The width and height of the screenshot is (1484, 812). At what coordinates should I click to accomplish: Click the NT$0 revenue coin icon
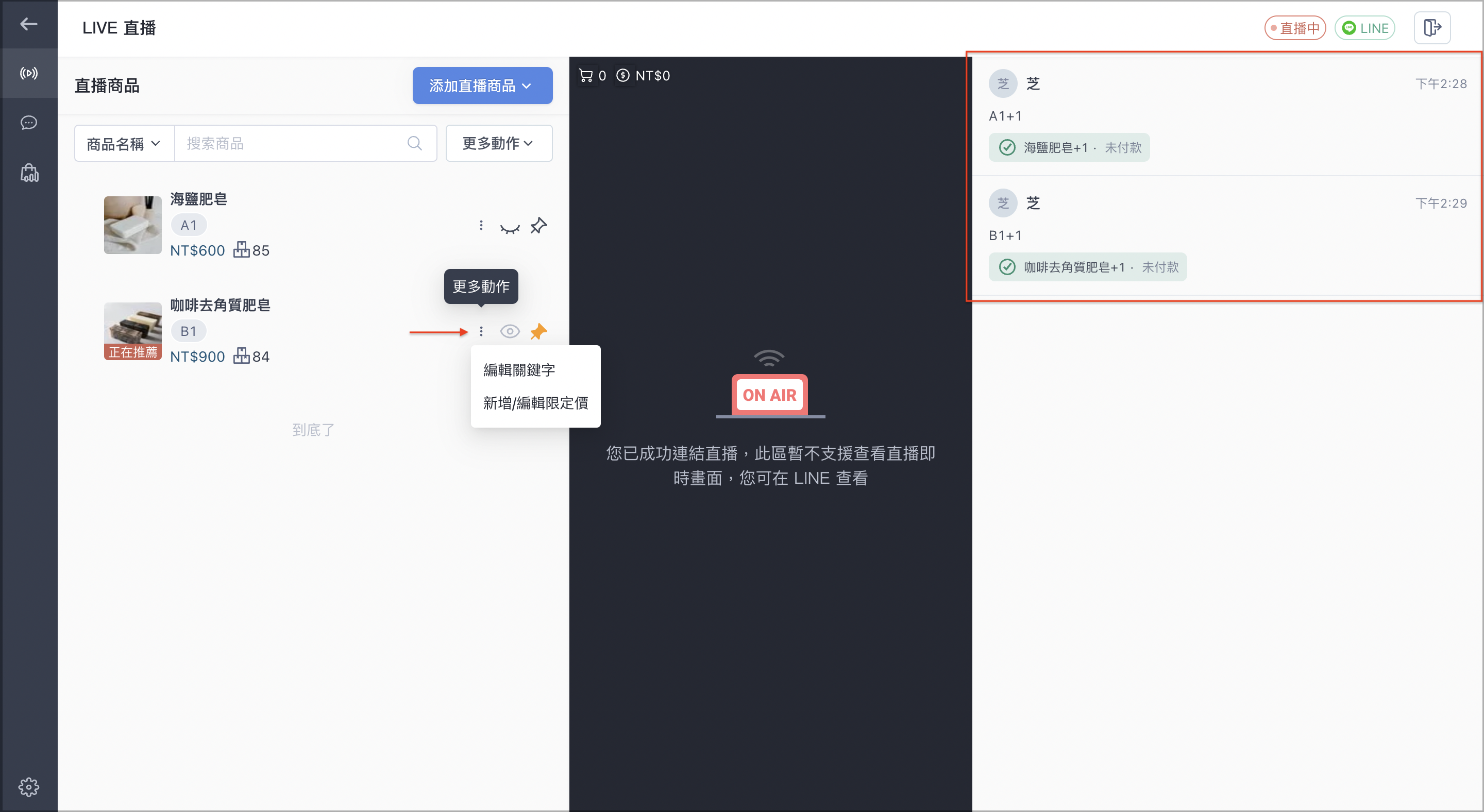623,75
